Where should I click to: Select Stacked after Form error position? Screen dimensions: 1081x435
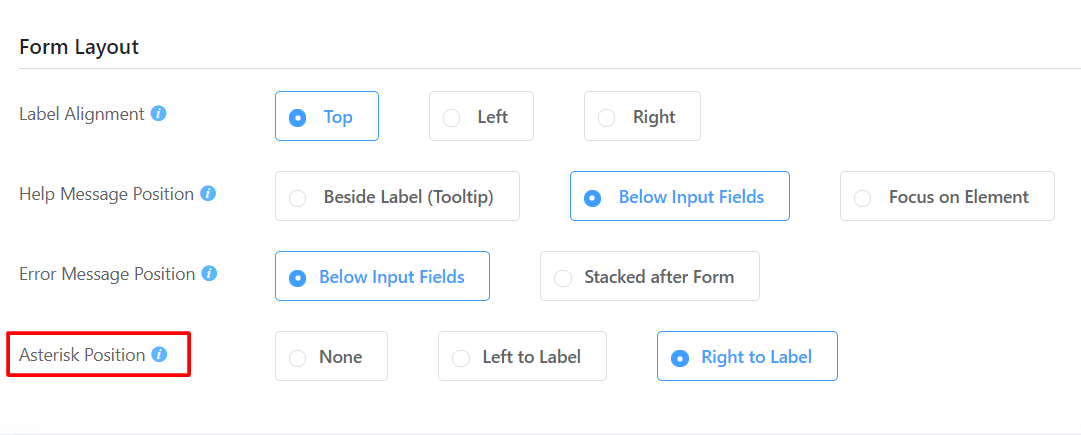pos(649,276)
